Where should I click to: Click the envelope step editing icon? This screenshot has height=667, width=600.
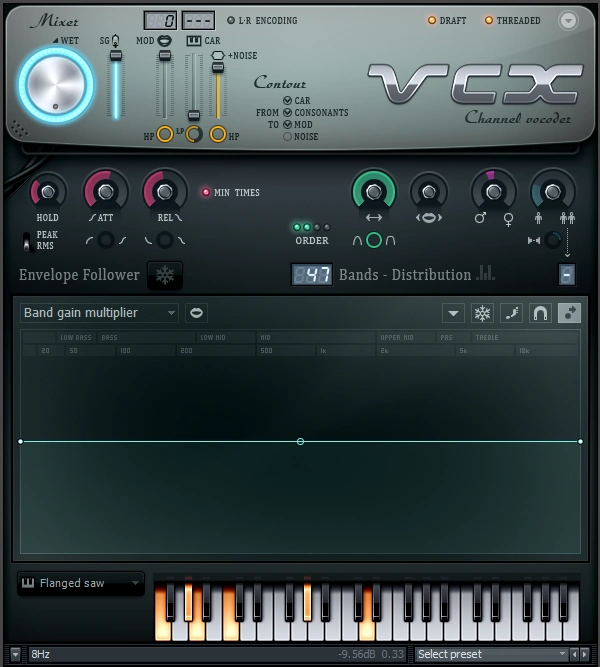click(511, 314)
